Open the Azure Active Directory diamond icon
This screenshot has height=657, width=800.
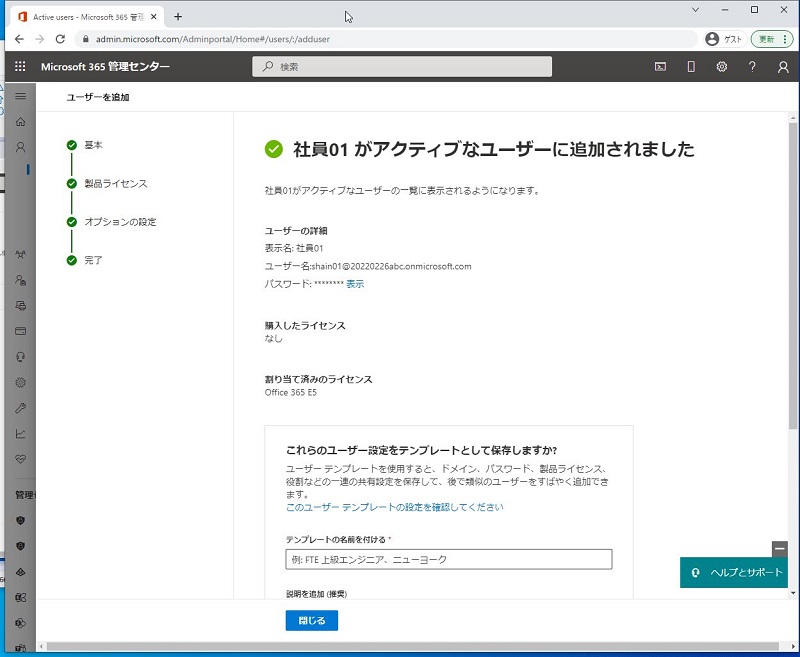click(x=20, y=572)
